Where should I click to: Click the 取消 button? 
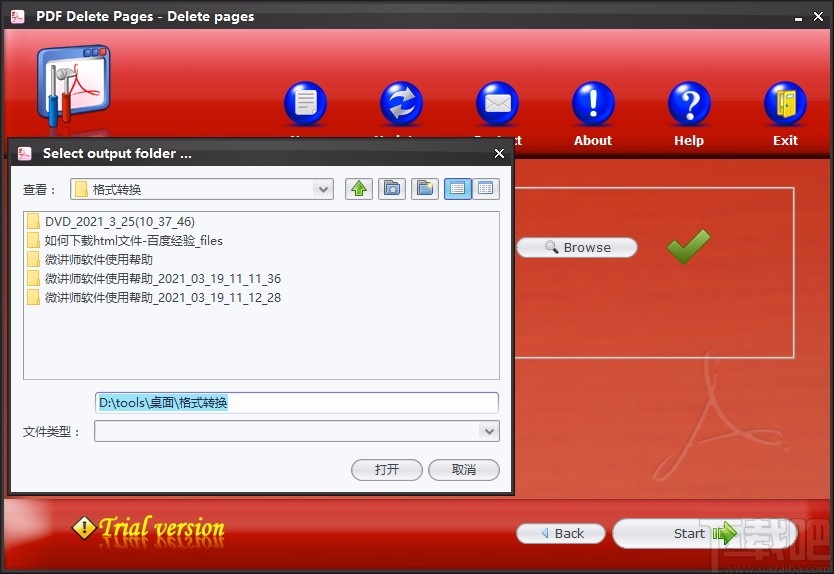point(464,470)
